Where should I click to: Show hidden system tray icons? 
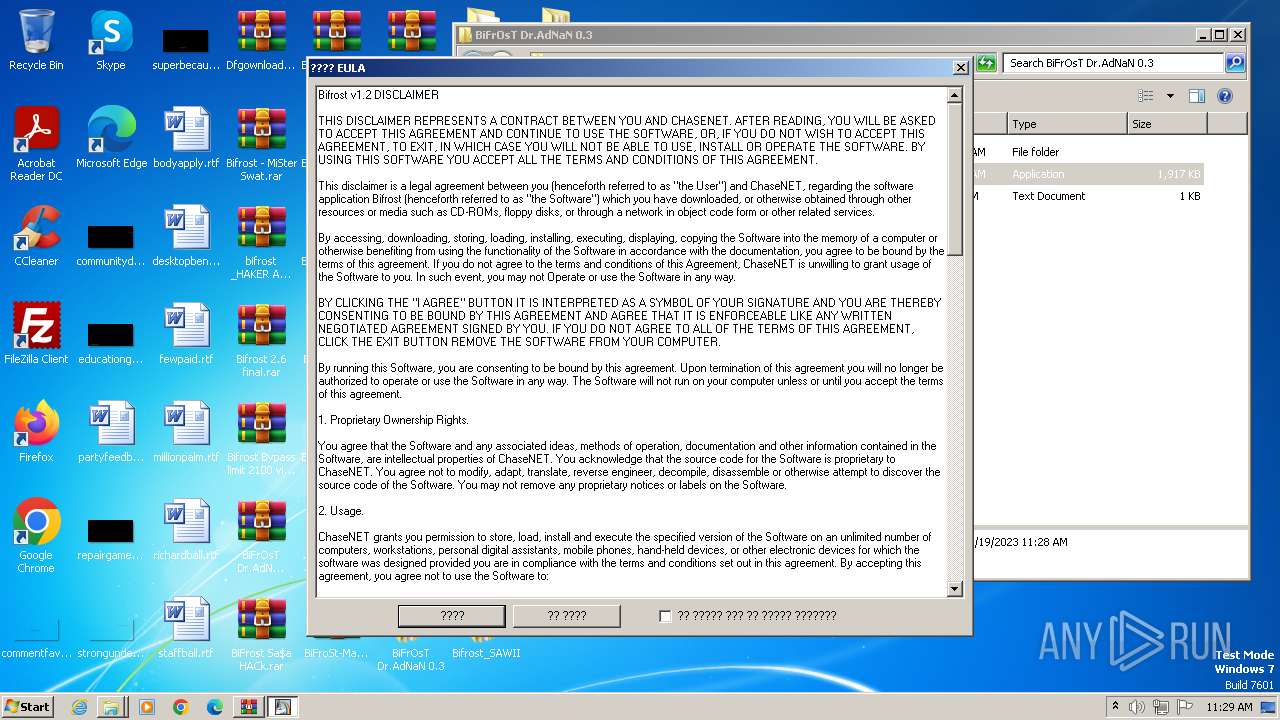[1115, 706]
